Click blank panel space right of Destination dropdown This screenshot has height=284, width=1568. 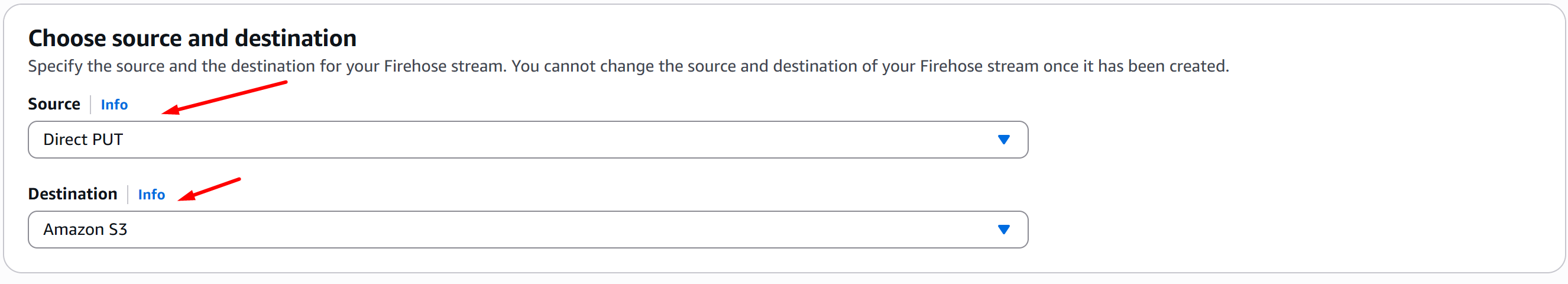(x=1278, y=230)
